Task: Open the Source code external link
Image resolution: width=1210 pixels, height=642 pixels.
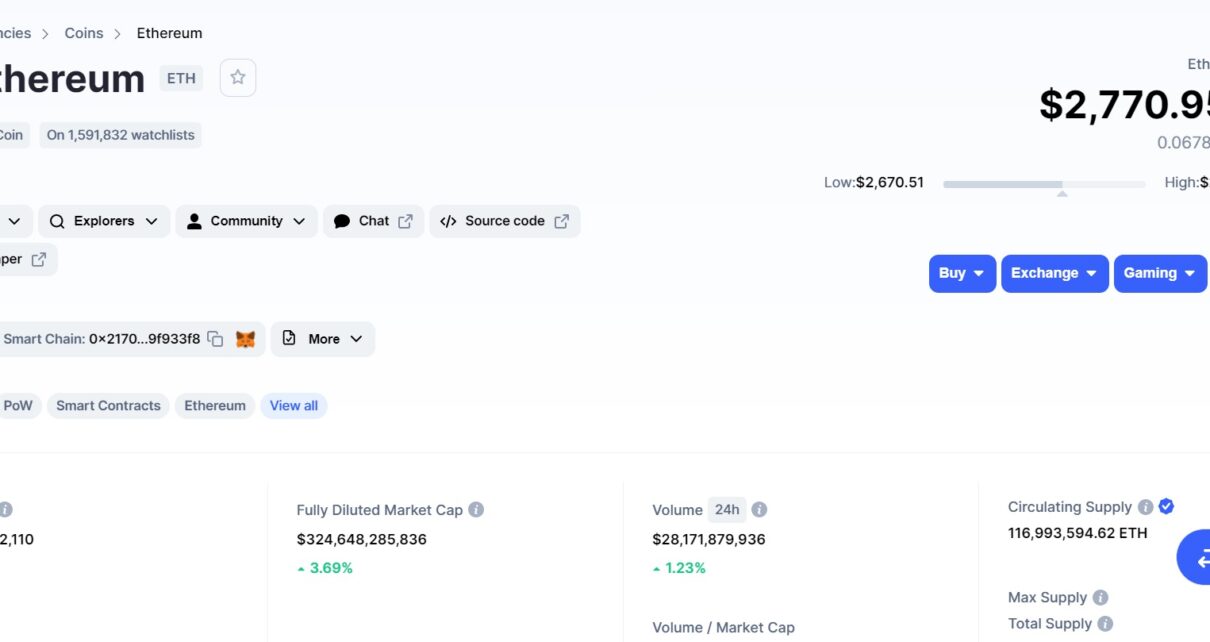Action: [505, 221]
